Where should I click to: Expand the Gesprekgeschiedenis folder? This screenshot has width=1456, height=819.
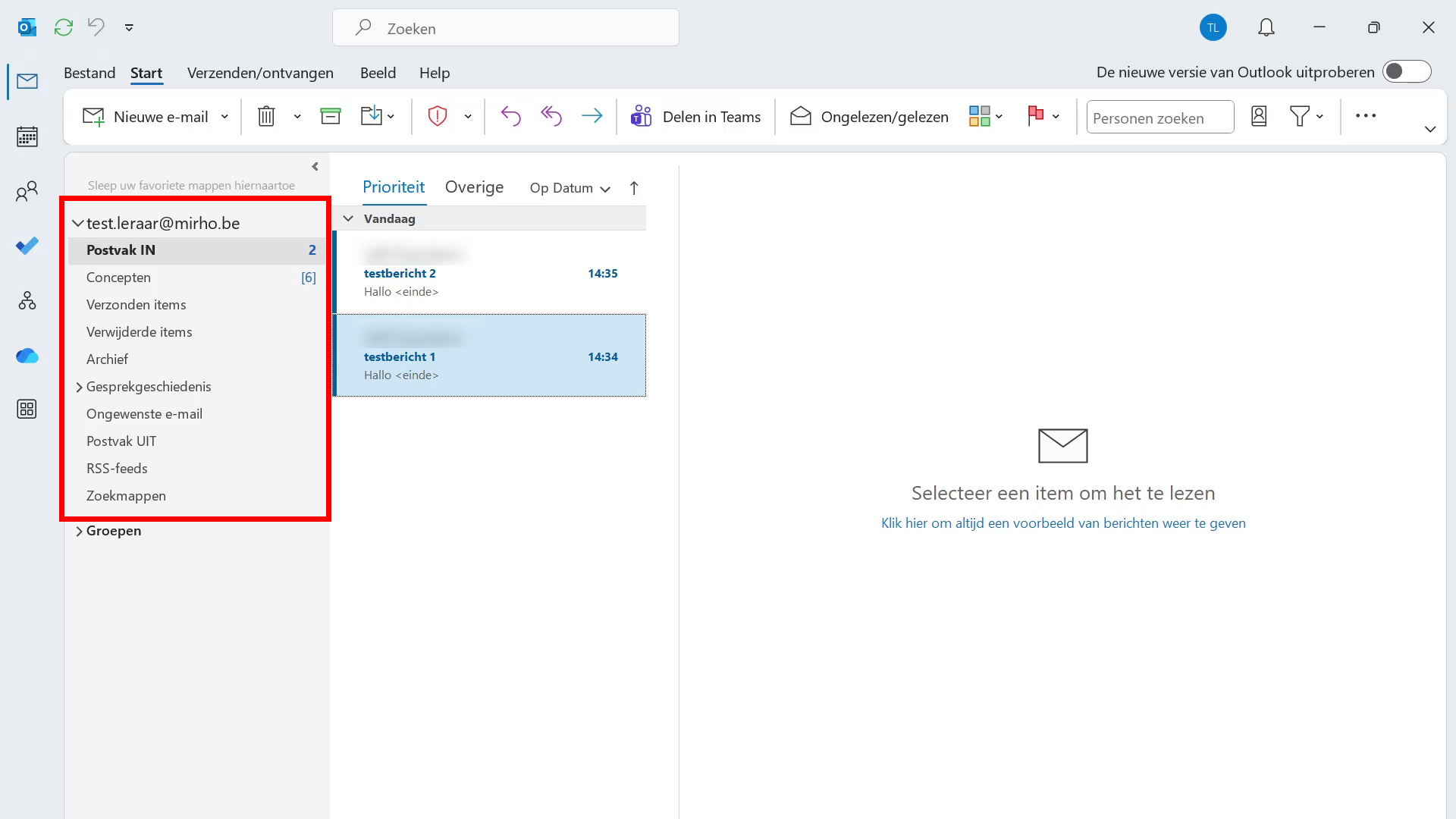click(x=79, y=387)
